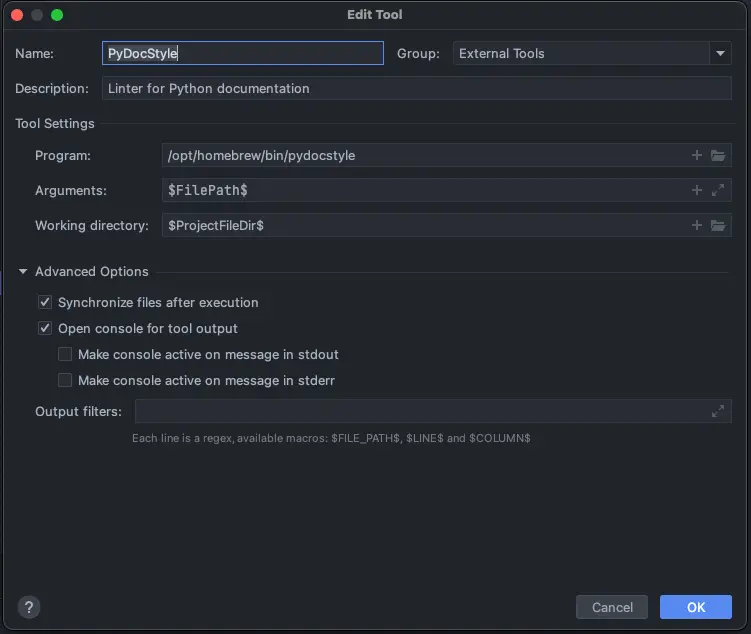This screenshot has height=634, width=751.
Task: Focus the Name field containing PyDocStyle
Action: tap(243, 53)
